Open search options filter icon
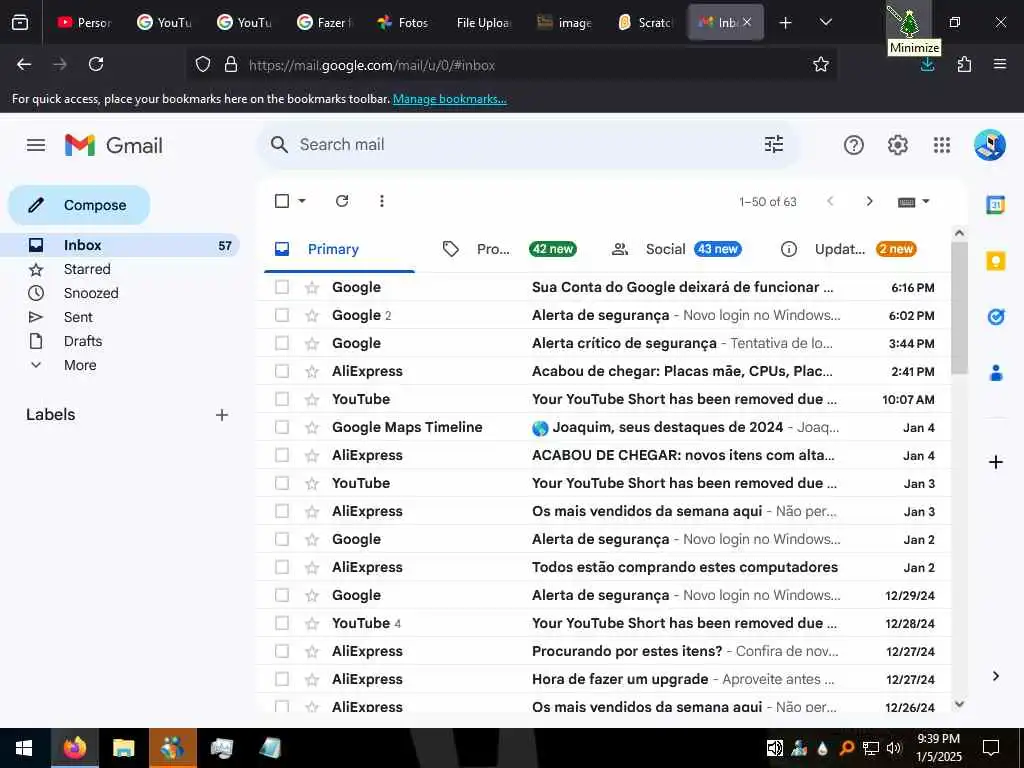 774,144
